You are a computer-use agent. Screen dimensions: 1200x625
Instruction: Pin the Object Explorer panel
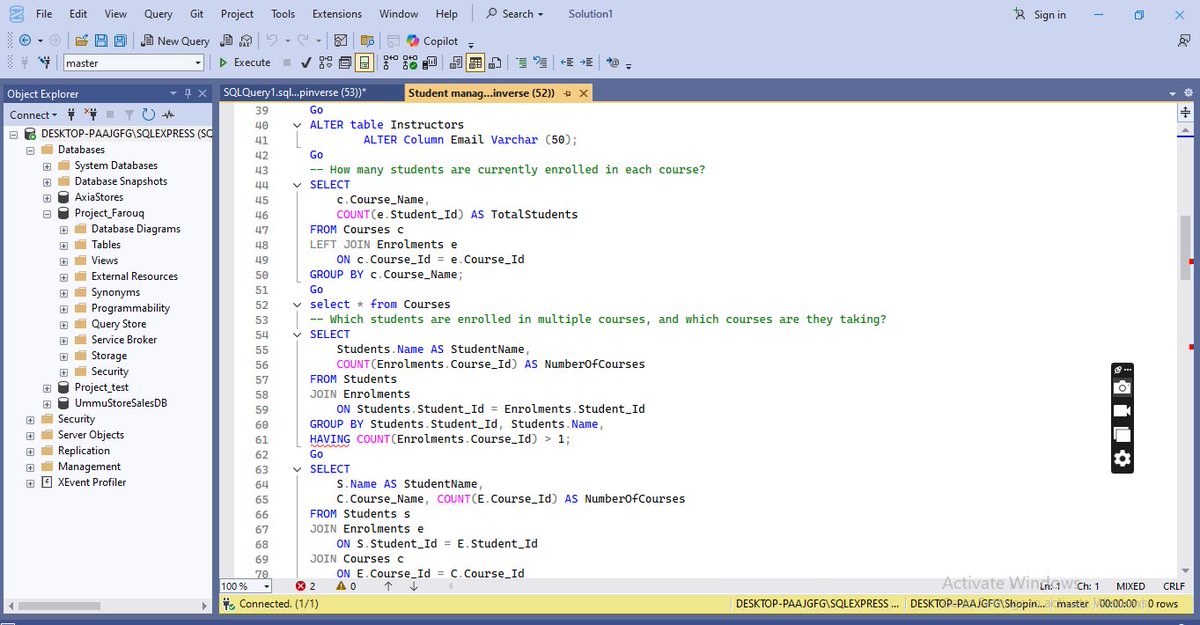(187, 93)
